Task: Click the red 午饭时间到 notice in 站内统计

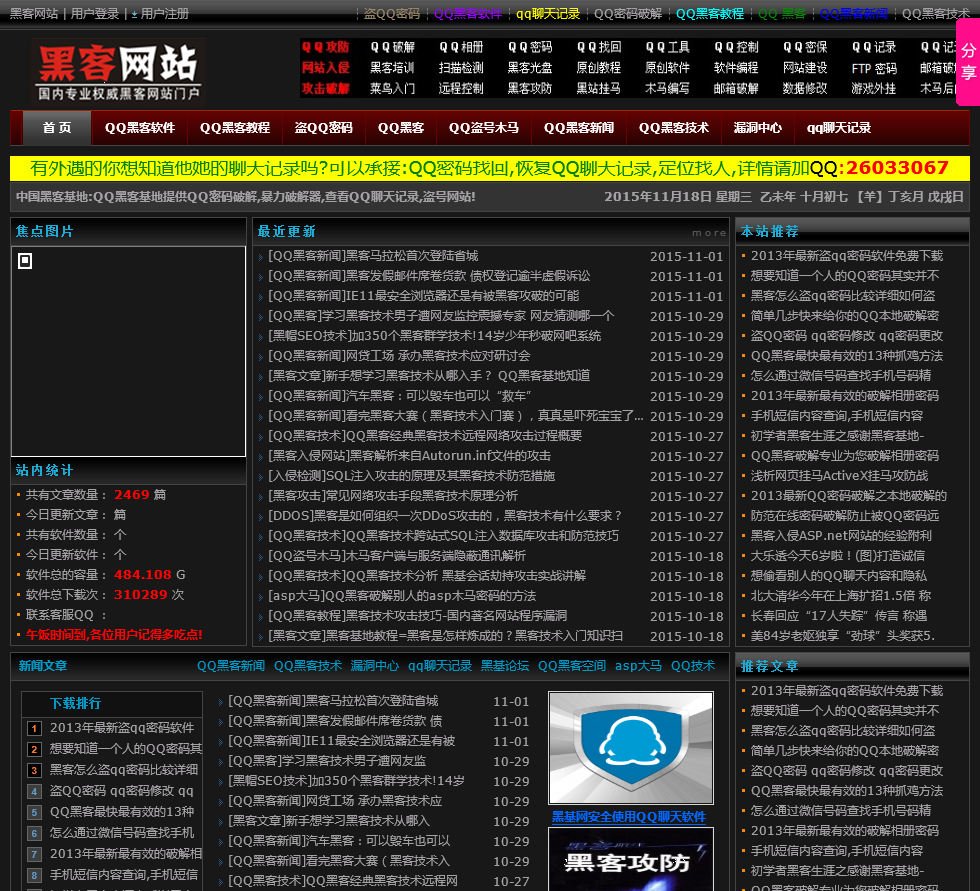Action: click(x=114, y=634)
